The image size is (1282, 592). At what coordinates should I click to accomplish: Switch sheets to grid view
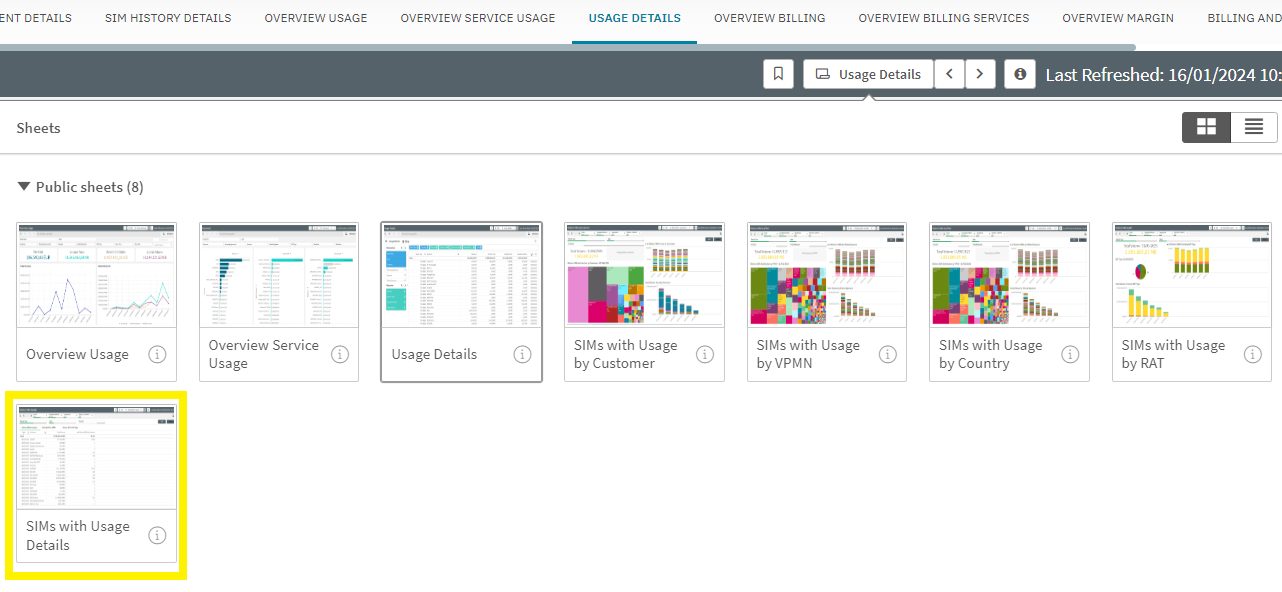coord(1206,127)
